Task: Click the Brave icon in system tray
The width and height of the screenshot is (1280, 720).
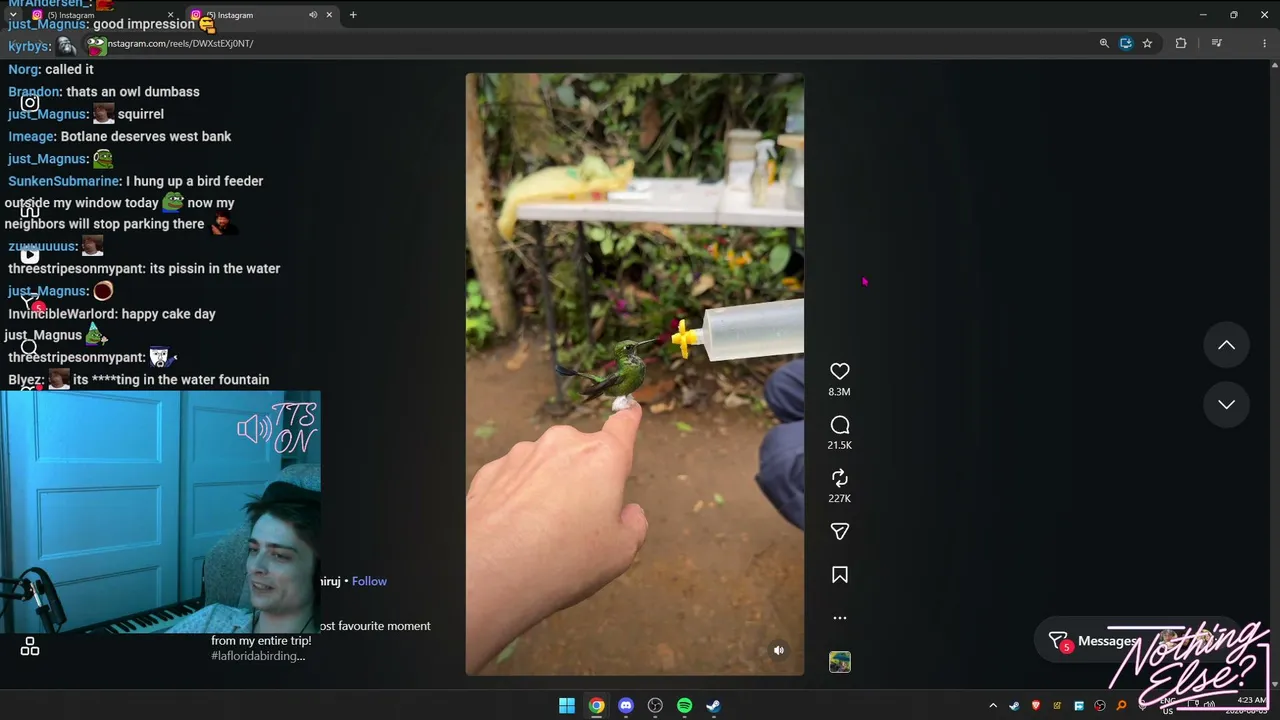Action: 1035,706
